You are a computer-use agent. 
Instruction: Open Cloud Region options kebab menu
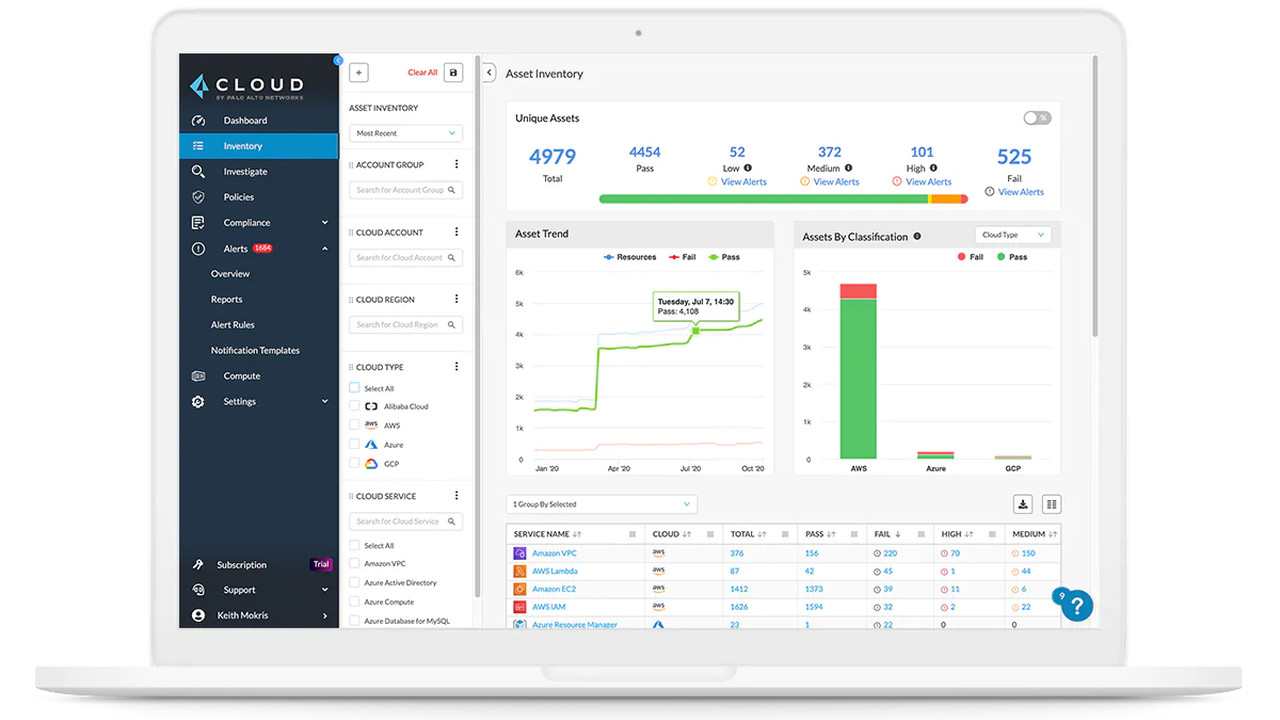click(x=457, y=299)
